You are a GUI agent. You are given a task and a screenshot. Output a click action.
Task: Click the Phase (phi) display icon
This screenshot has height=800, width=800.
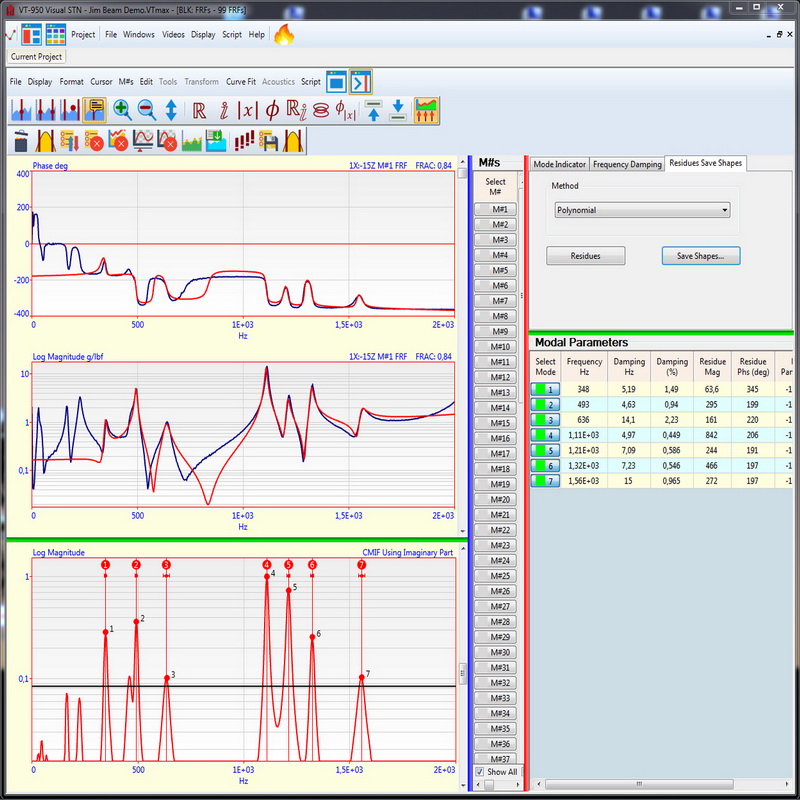(x=271, y=110)
